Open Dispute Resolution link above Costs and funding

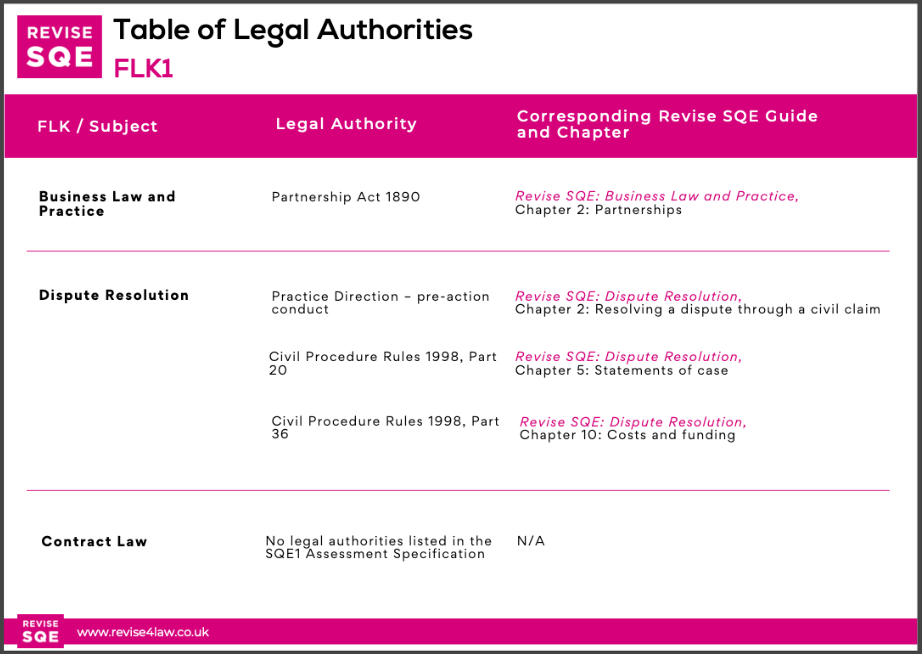pyautogui.click(x=633, y=422)
